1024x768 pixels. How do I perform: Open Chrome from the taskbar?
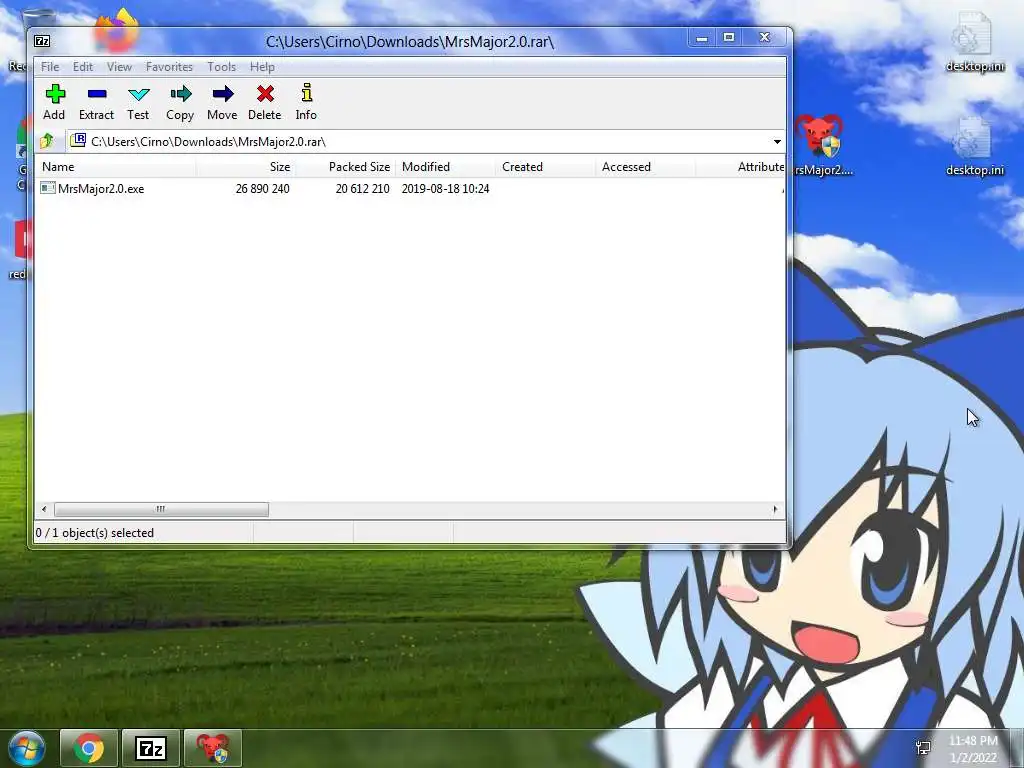coord(89,748)
